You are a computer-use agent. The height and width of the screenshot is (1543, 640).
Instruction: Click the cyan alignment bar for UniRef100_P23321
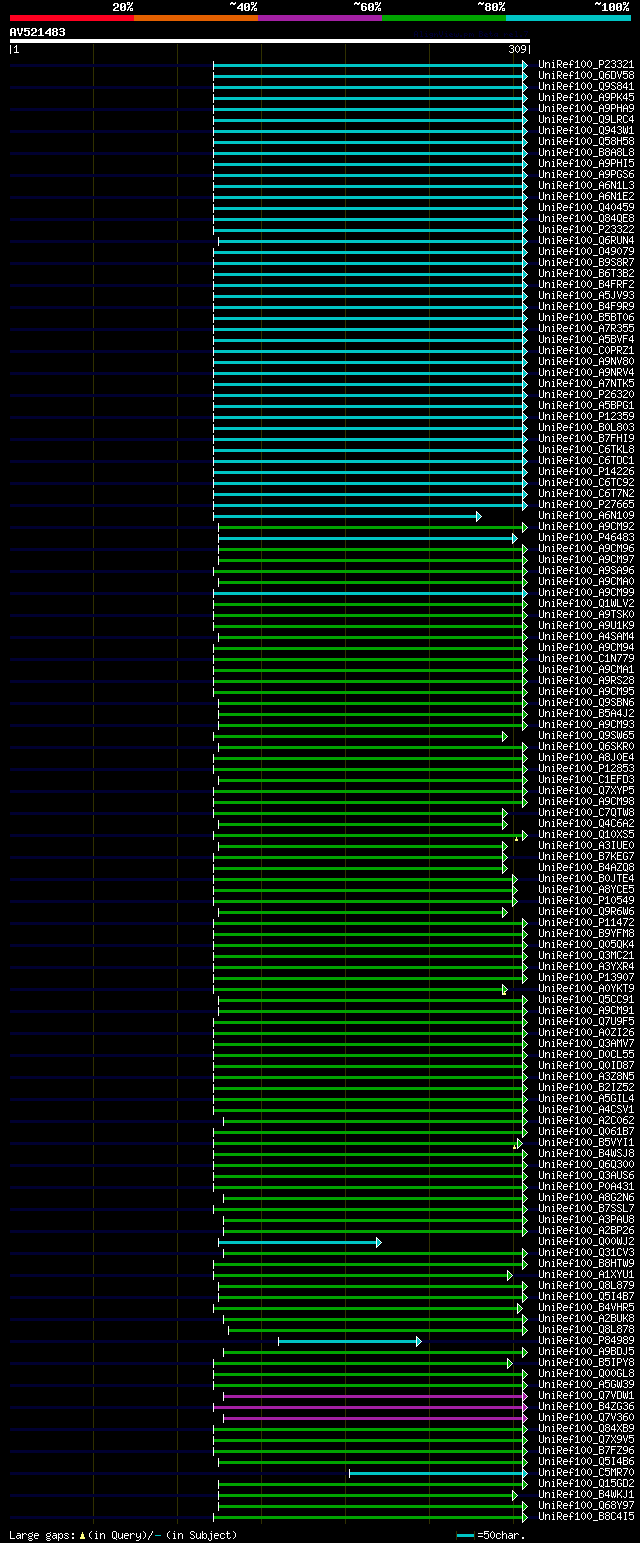pos(370,65)
